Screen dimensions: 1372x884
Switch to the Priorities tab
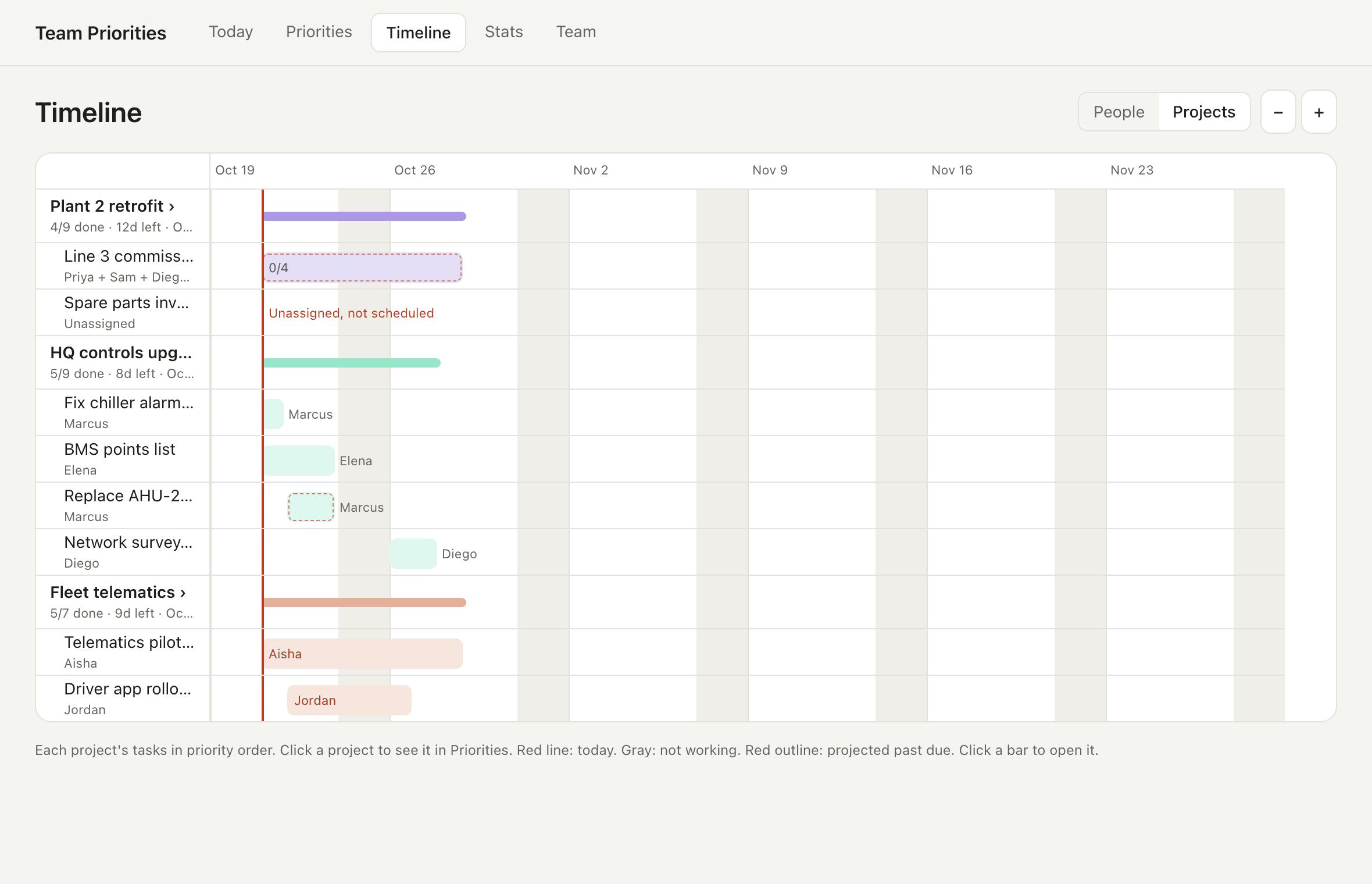coord(319,32)
